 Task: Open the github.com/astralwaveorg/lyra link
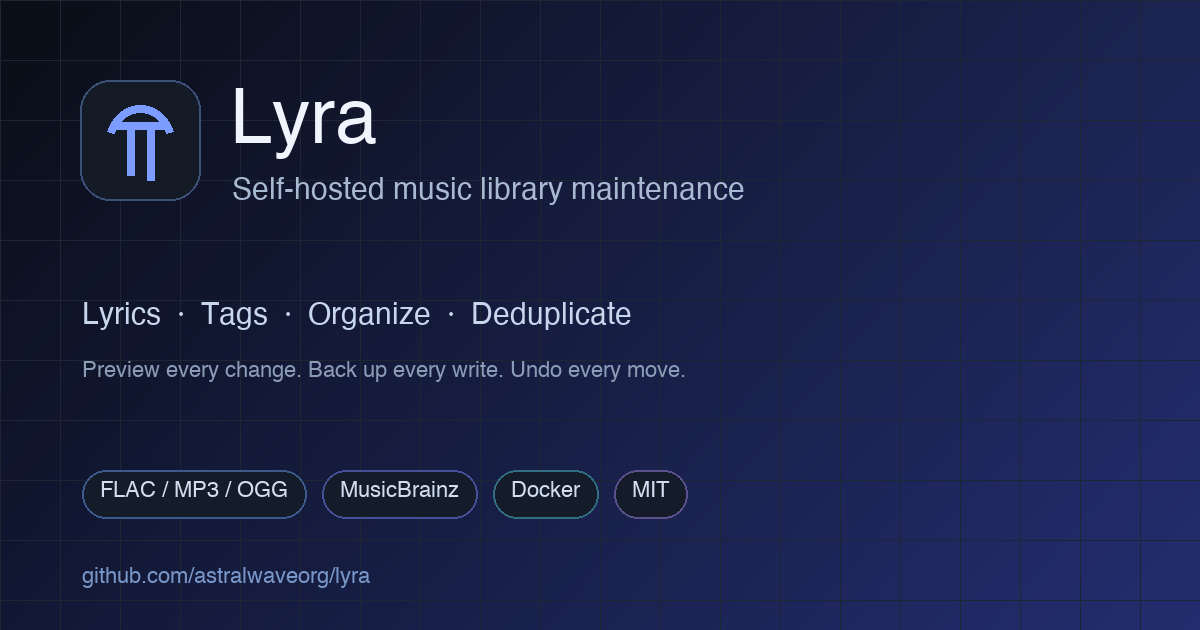pyautogui.click(x=226, y=576)
